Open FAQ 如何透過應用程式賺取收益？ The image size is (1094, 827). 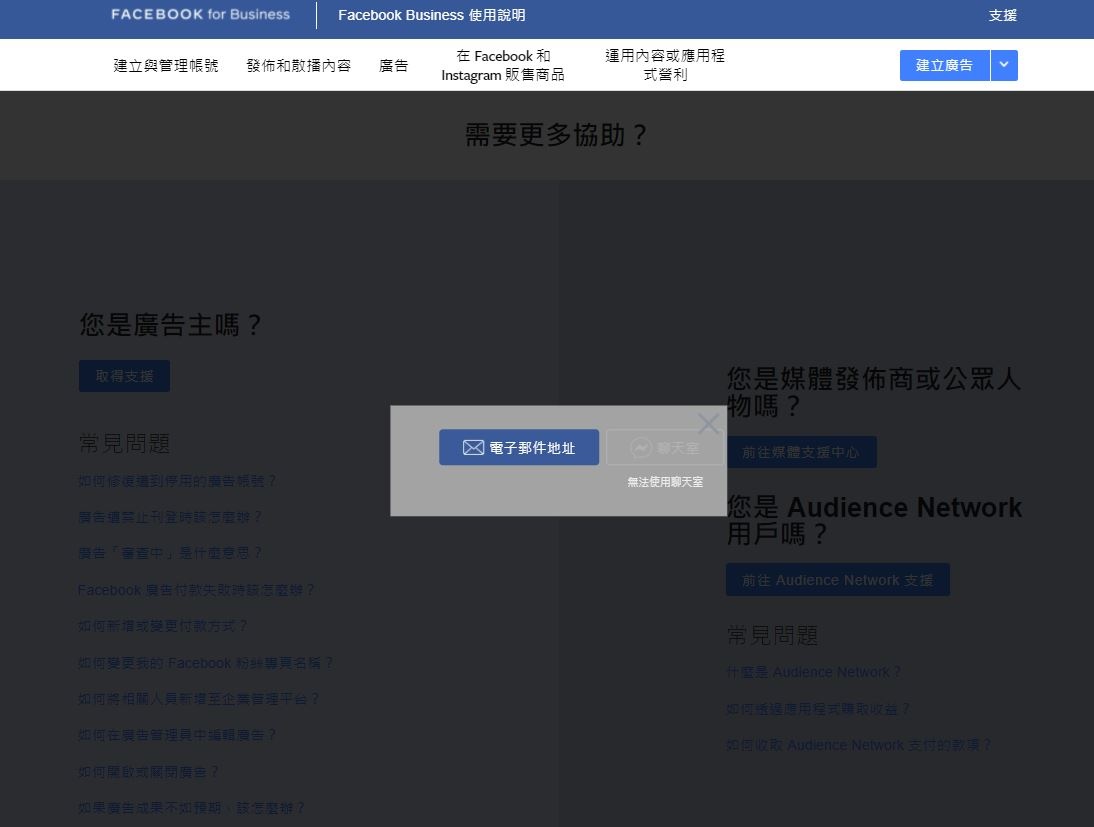click(x=818, y=709)
